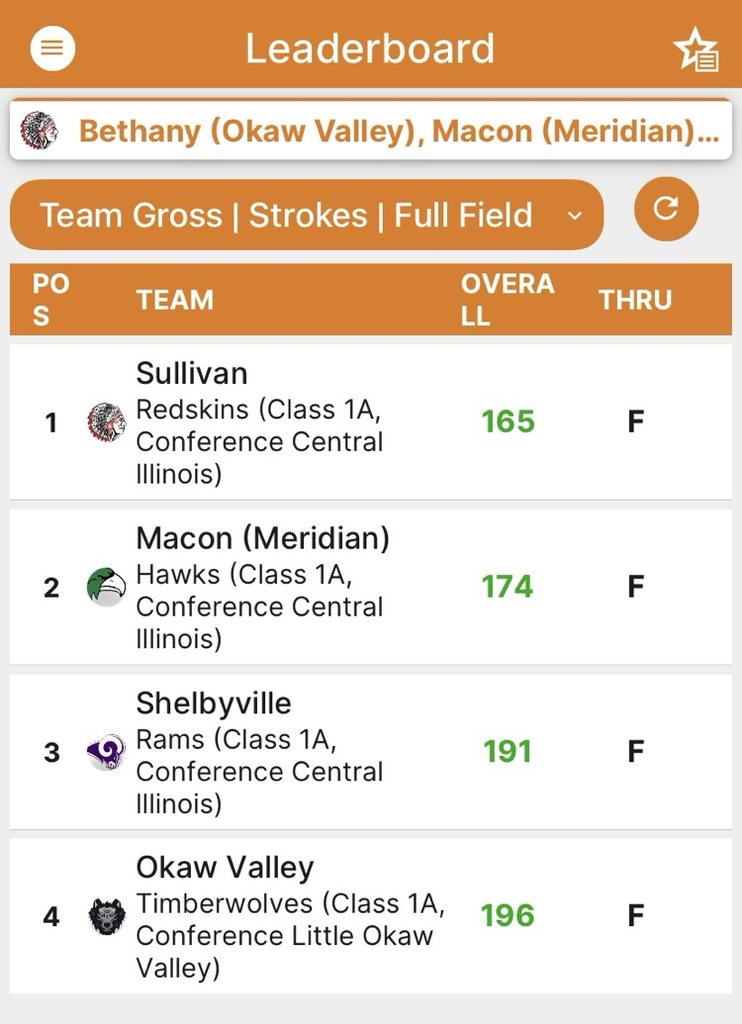Refresh the leaderboard with circular arrow

pyautogui.click(x=666, y=209)
